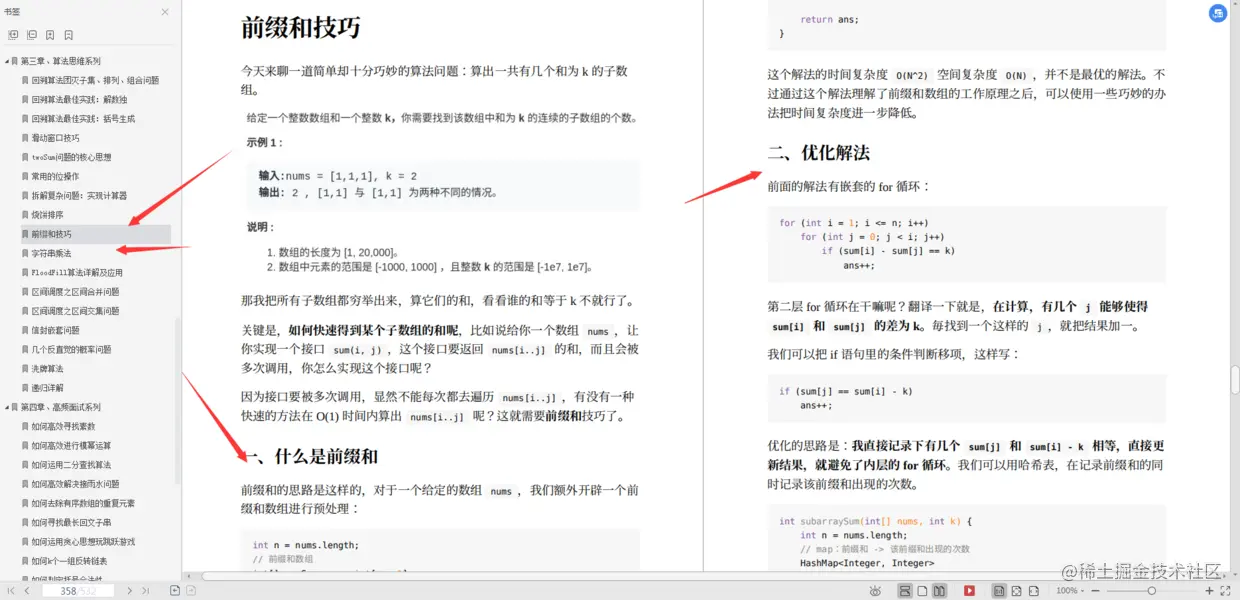Start slideshow with the red play button
Viewport: 1240px width, 600px height.
(x=969, y=591)
